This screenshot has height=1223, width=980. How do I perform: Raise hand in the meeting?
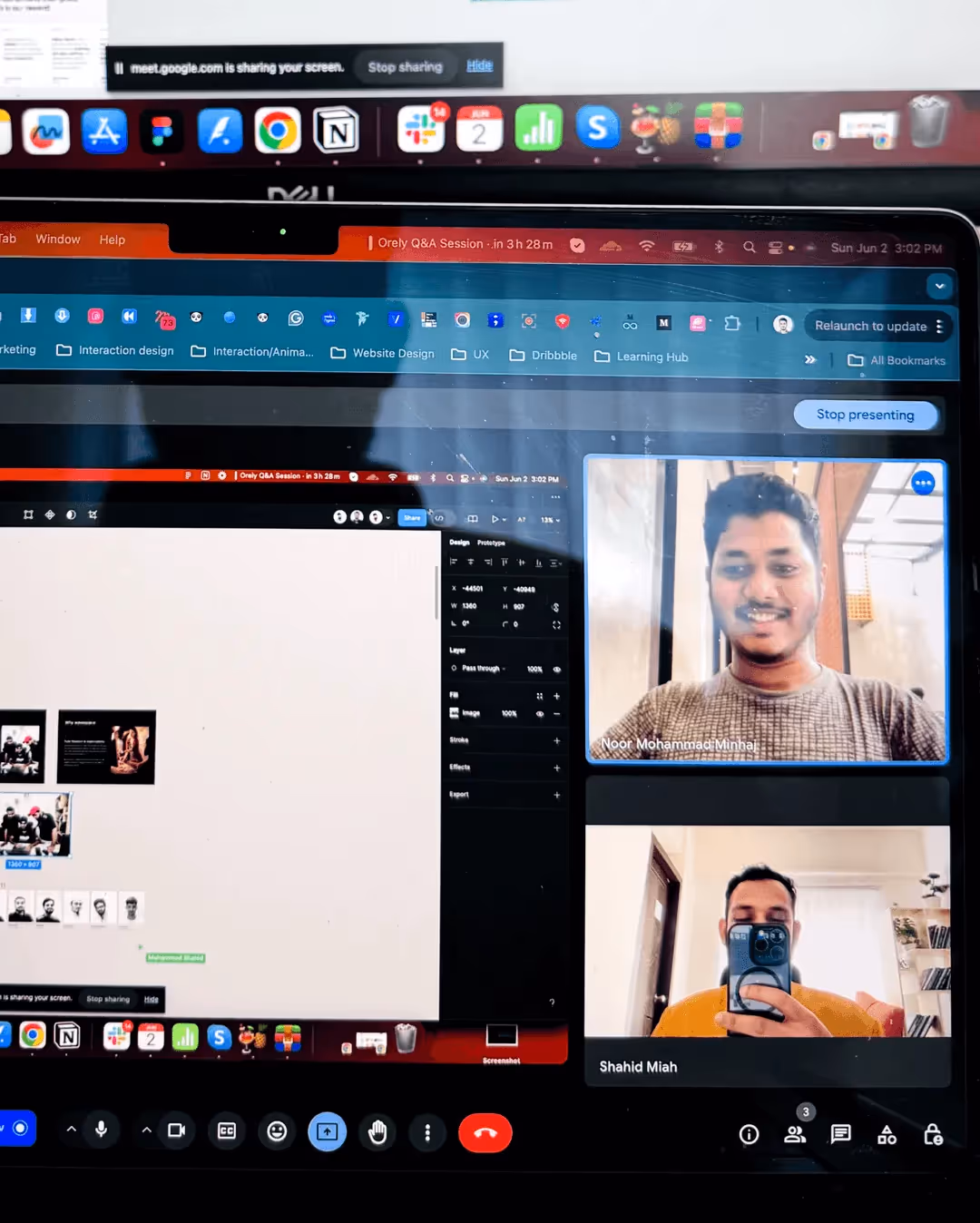(x=377, y=1132)
